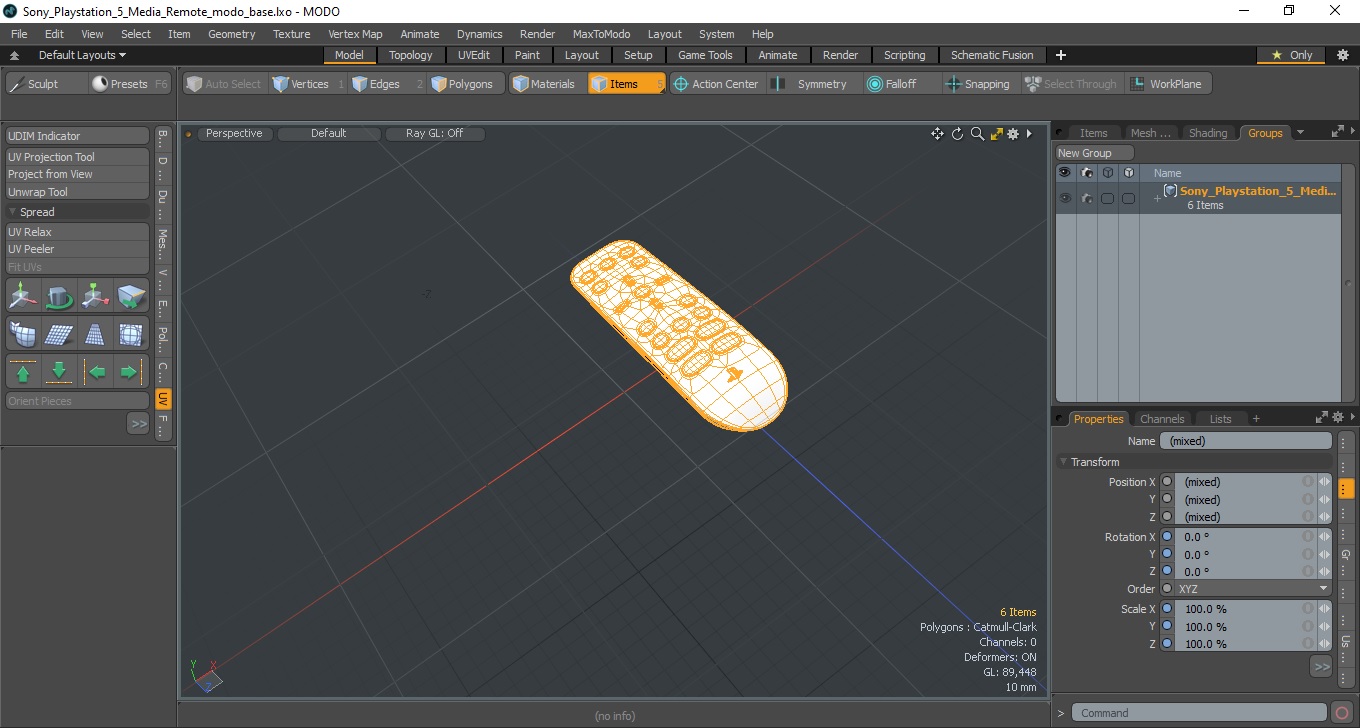1360x728 pixels.
Task: Toggle Position X channel keyframe dot
Action: [x=1167, y=482]
